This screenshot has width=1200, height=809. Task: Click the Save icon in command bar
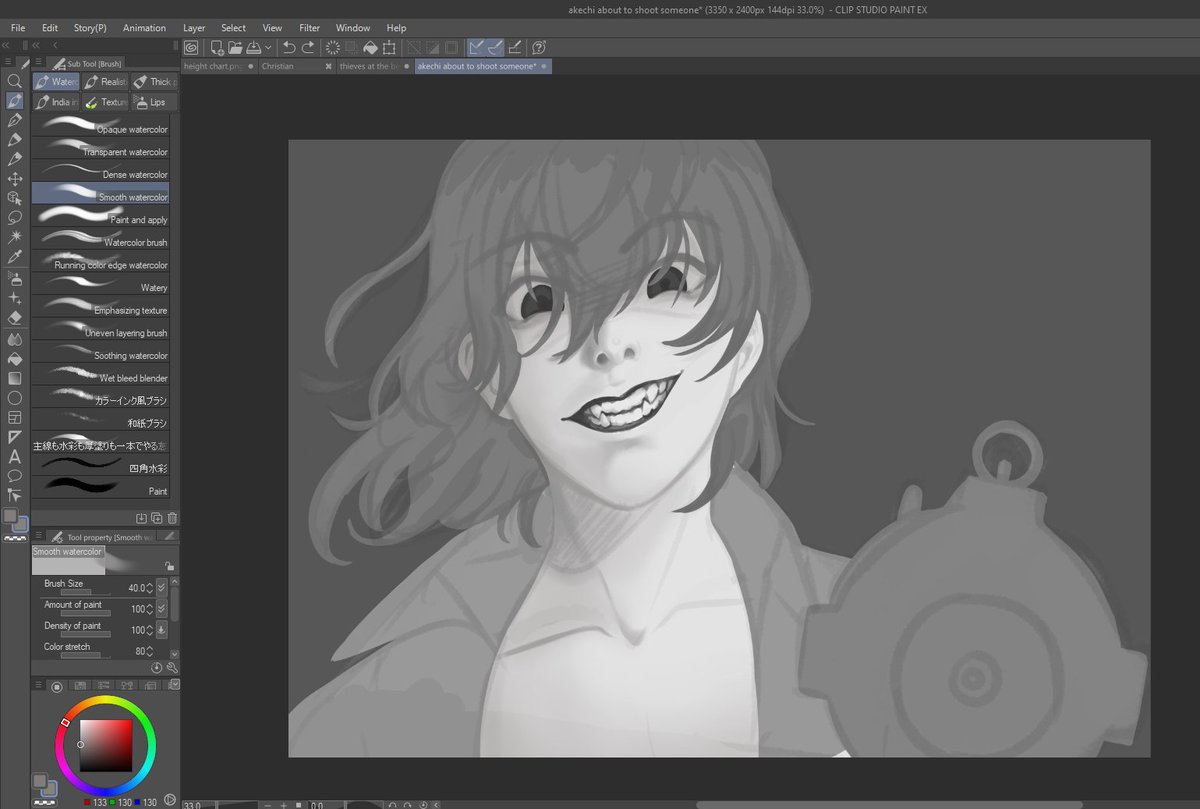254,47
